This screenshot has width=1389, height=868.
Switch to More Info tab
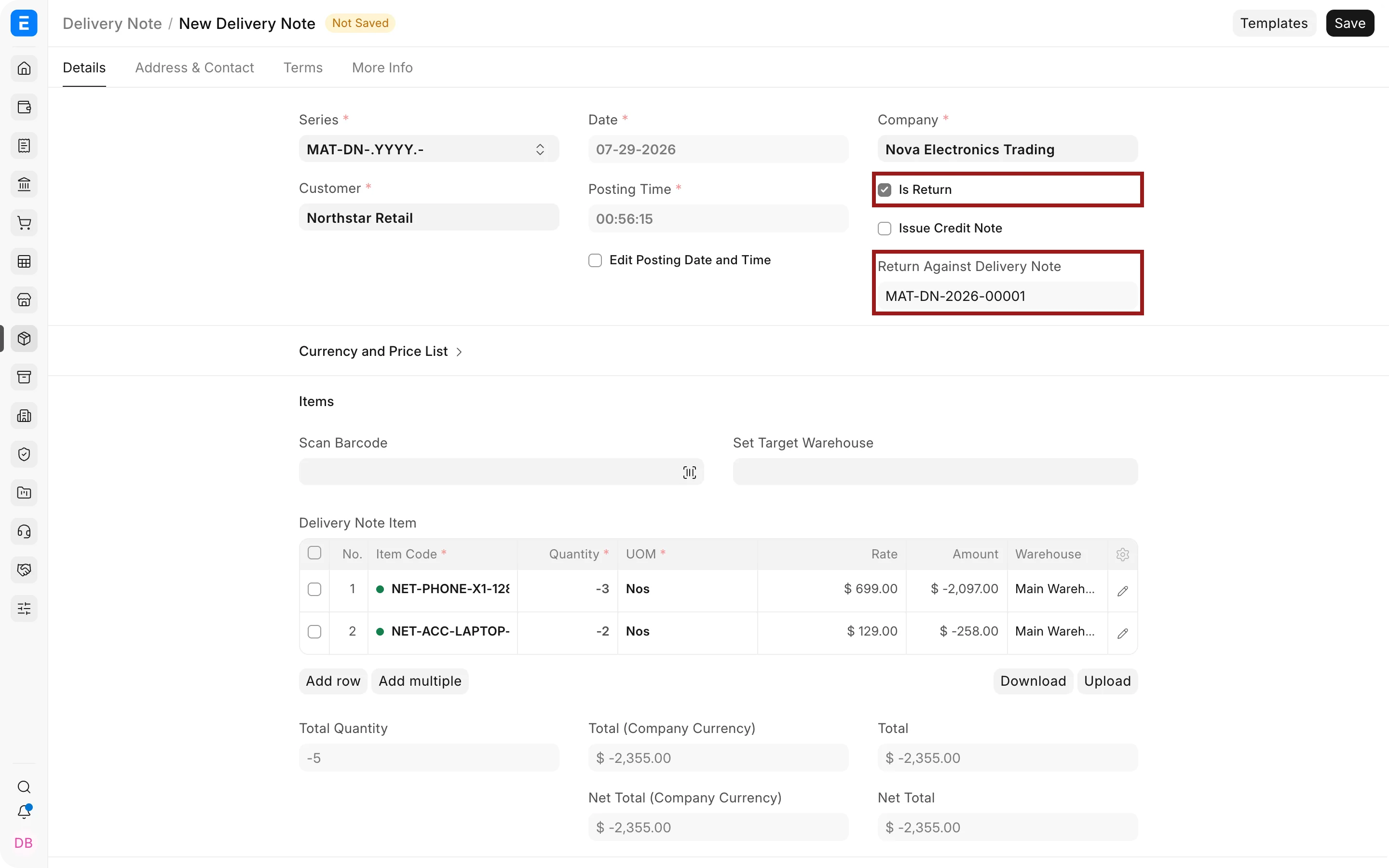382,68
